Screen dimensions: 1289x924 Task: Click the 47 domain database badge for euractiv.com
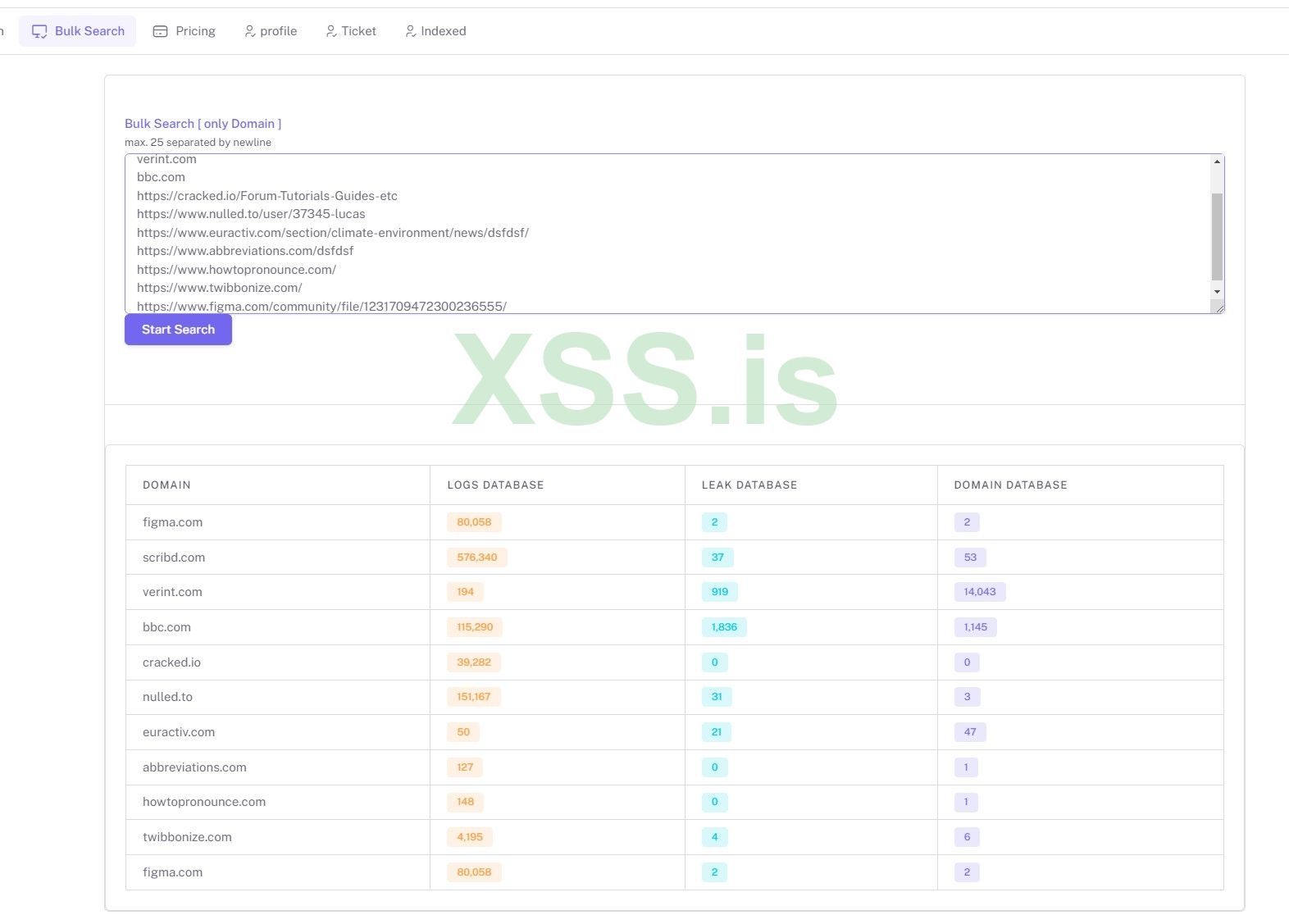click(x=970, y=732)
